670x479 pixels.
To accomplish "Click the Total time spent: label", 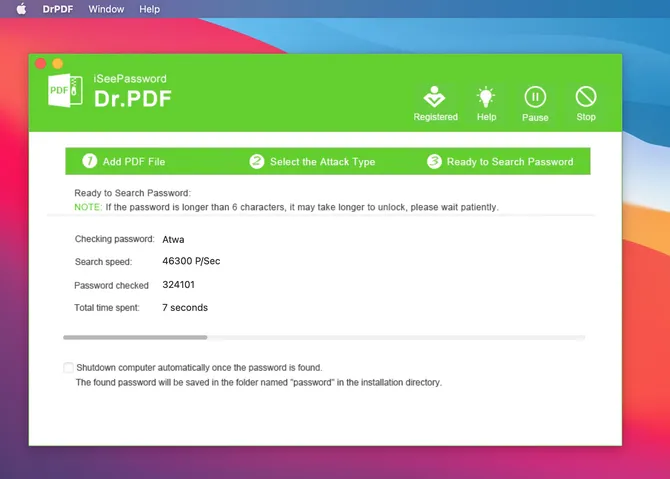I will [x=107, y=308].
